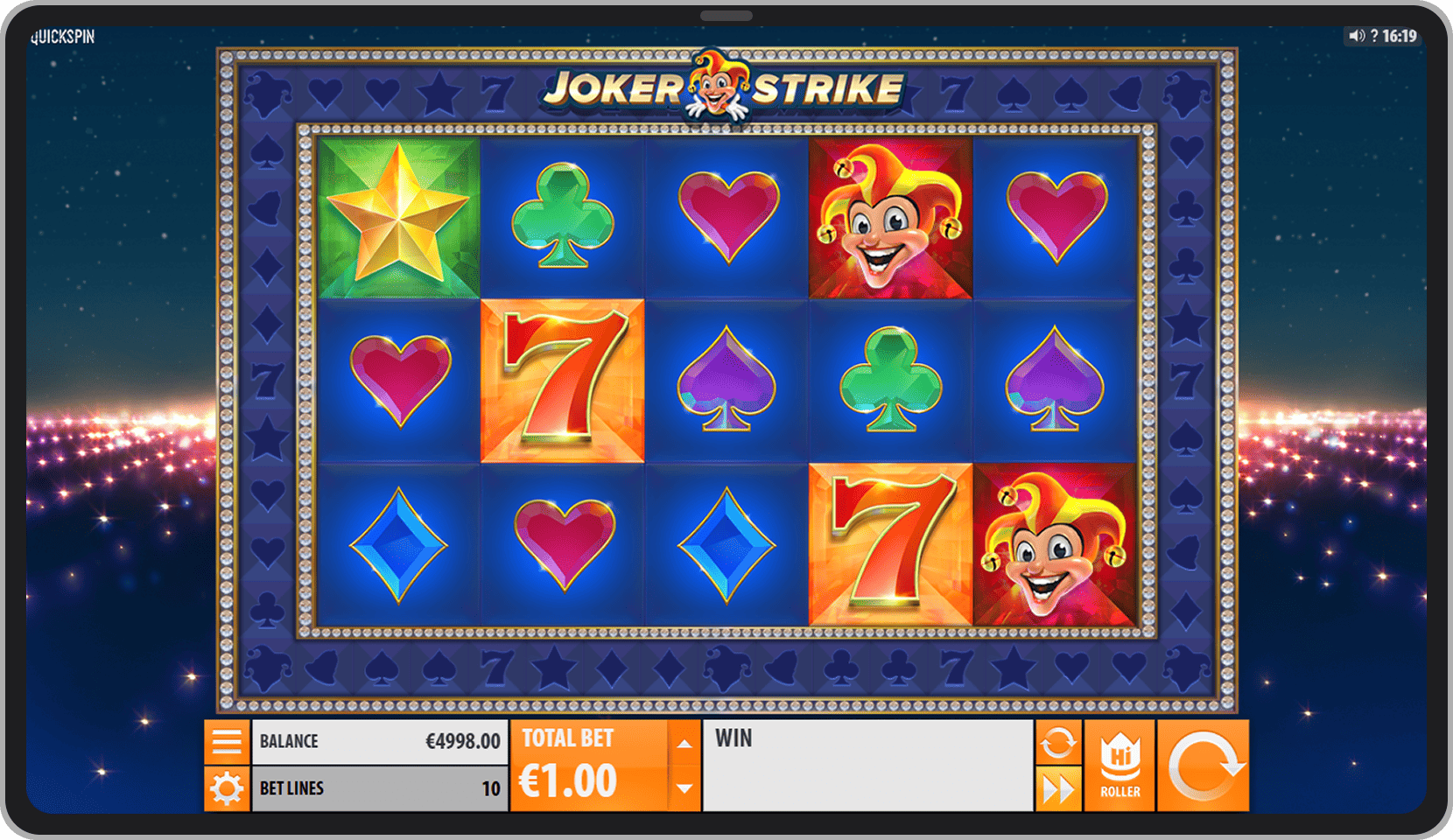Image resolution: width=1453 pixels, height=840 pixels.
Task: Open the hamburger menu button
Action: [227, 742]
